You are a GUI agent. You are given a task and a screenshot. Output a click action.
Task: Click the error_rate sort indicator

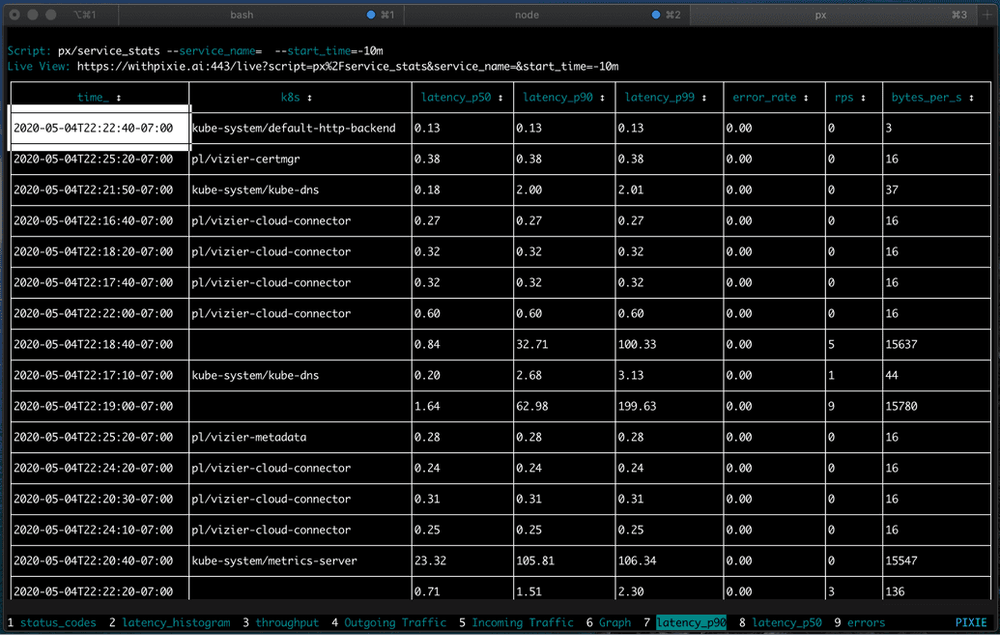tap(805, 98)
